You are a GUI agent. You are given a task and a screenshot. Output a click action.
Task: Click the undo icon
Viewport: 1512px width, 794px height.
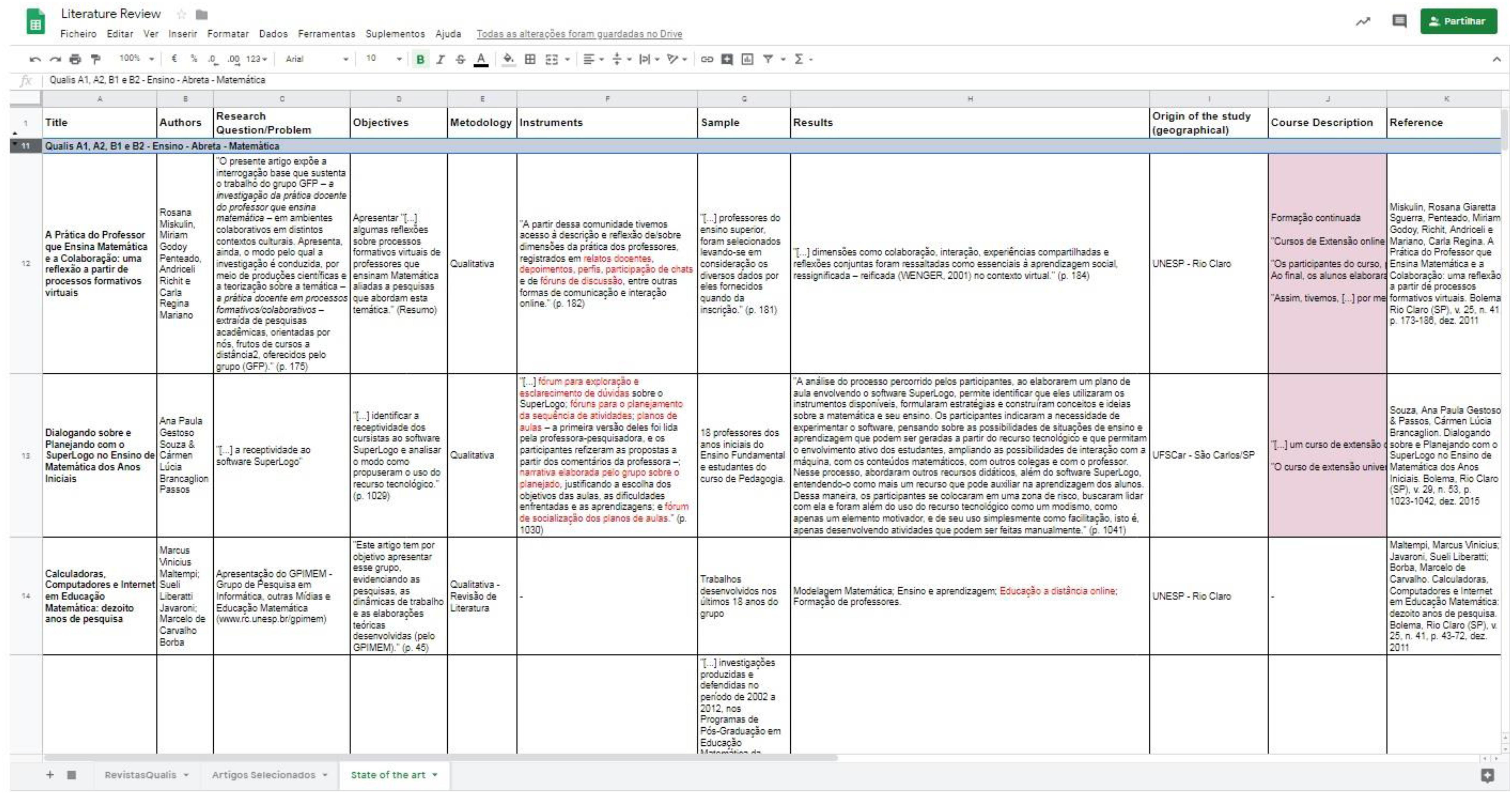pyautogui.click(x=35, y=59)
